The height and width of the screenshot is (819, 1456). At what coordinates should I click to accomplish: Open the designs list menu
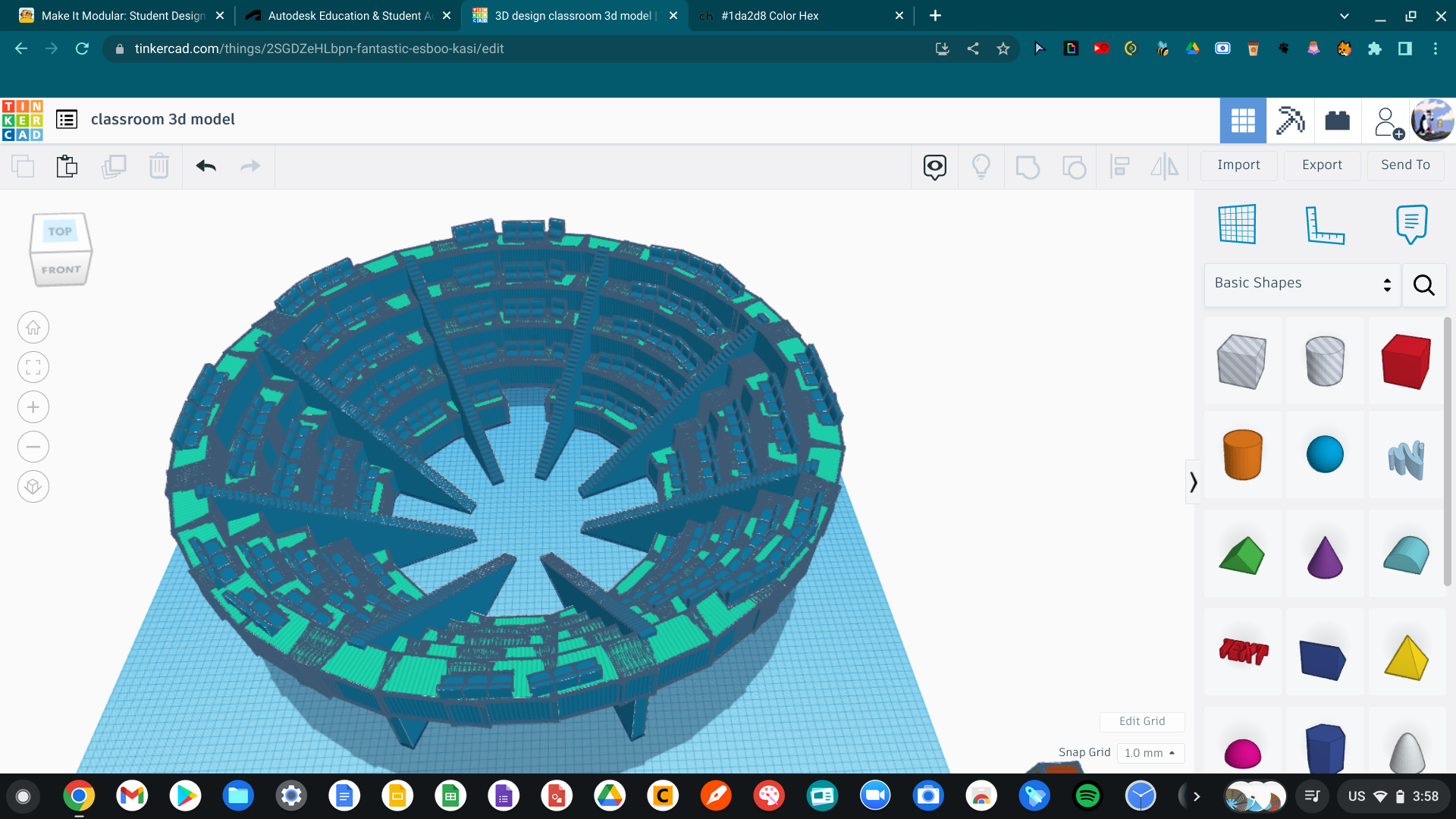point(67,119)
